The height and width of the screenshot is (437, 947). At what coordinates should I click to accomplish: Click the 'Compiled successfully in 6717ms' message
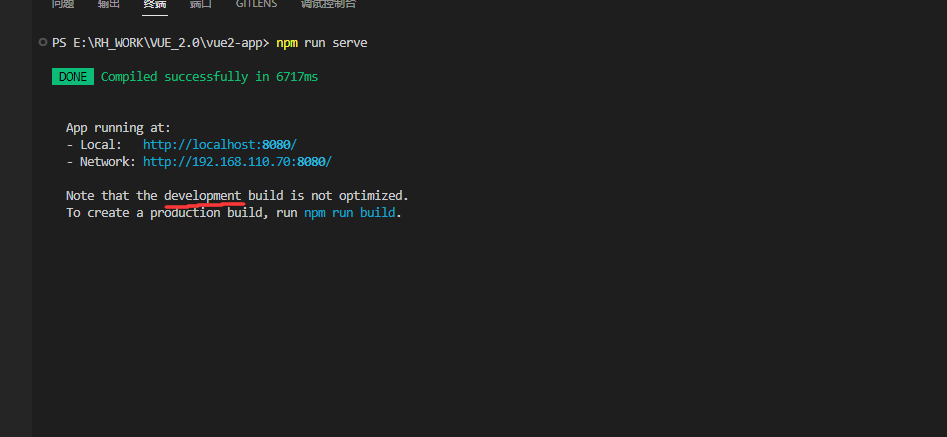click(209, 77)
